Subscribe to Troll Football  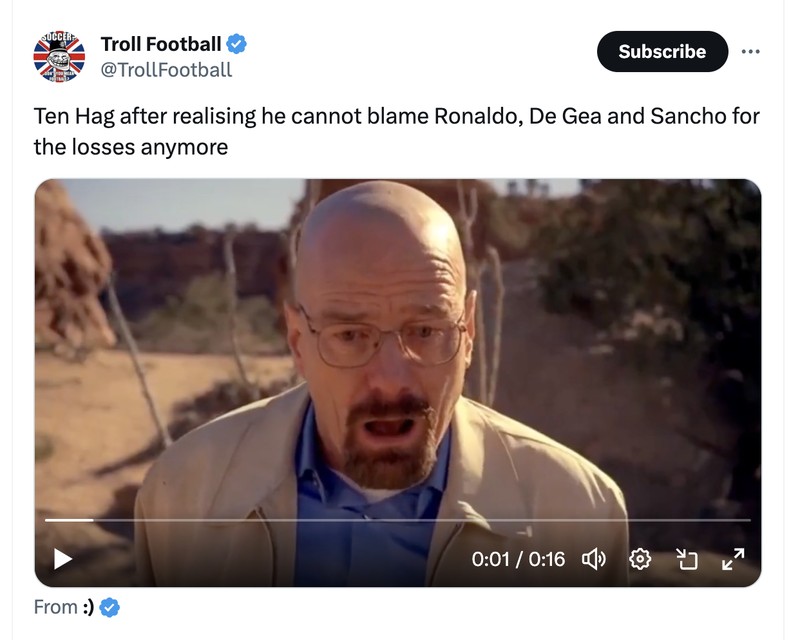coord(662,51)
